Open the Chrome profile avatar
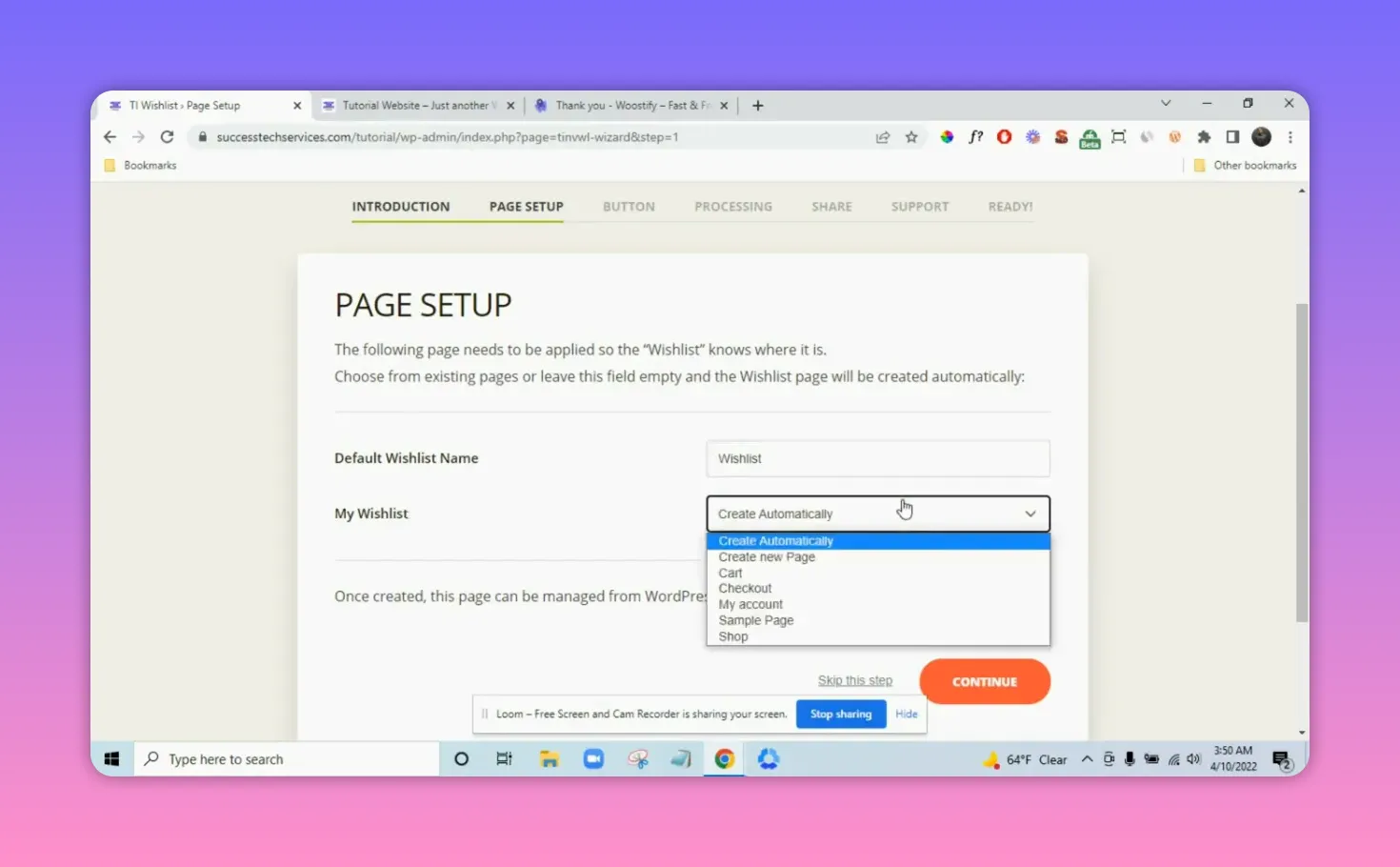 click(1261, 136)
